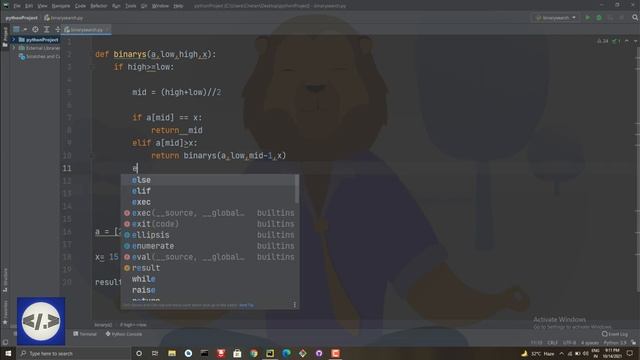Open the Event Log
This screenshot has height=360, width=640.
pos(615,334)
